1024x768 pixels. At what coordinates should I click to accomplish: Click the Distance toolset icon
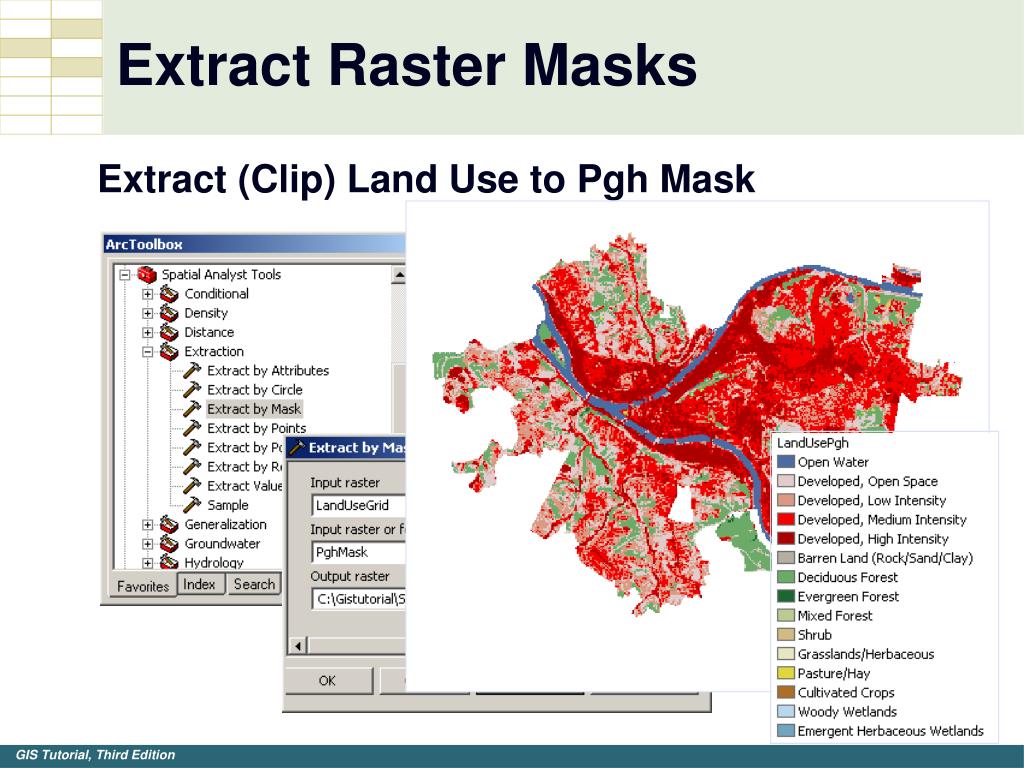click(x=169, y=332)
